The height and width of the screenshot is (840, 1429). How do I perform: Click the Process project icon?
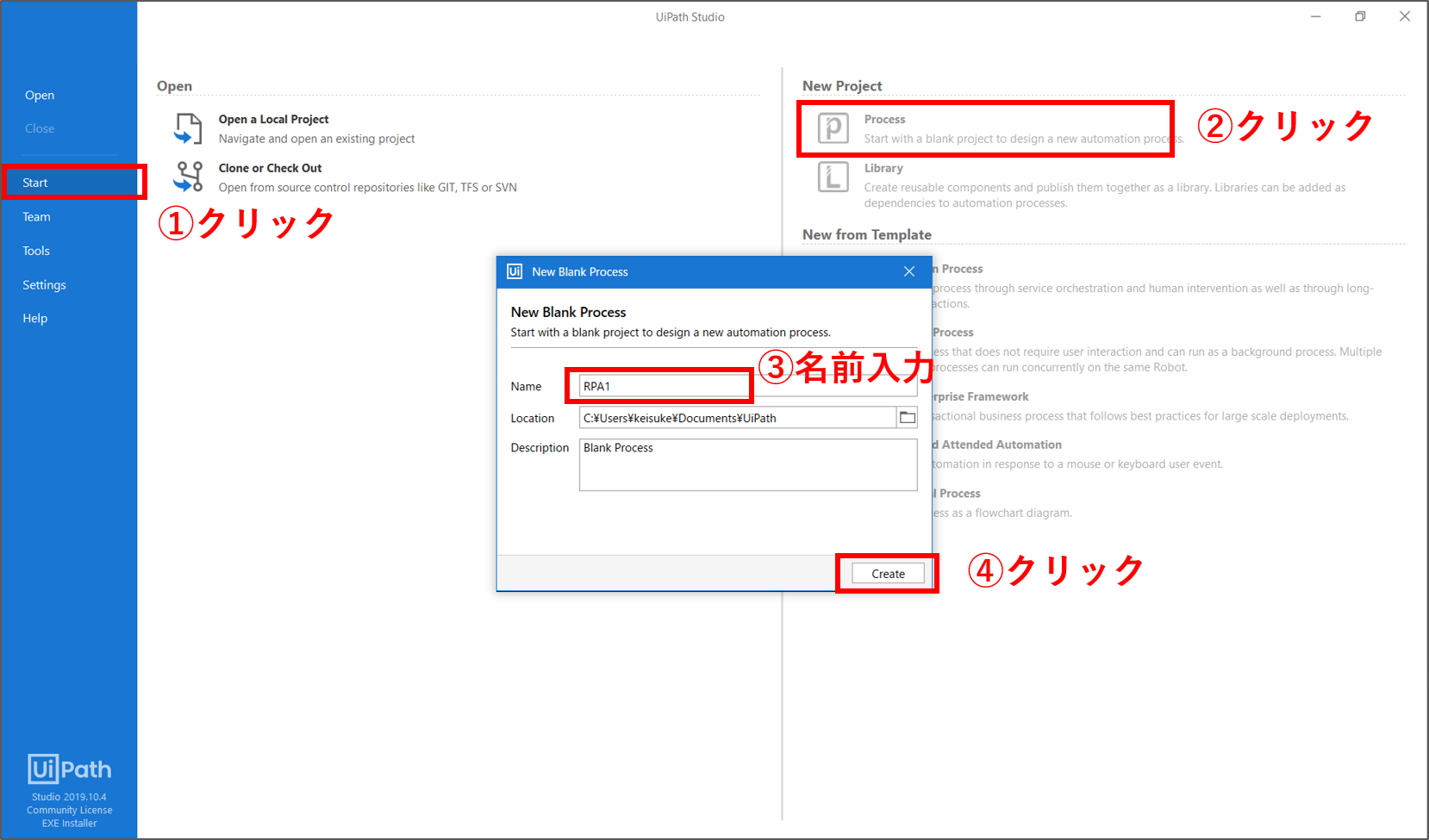(833, 128)
